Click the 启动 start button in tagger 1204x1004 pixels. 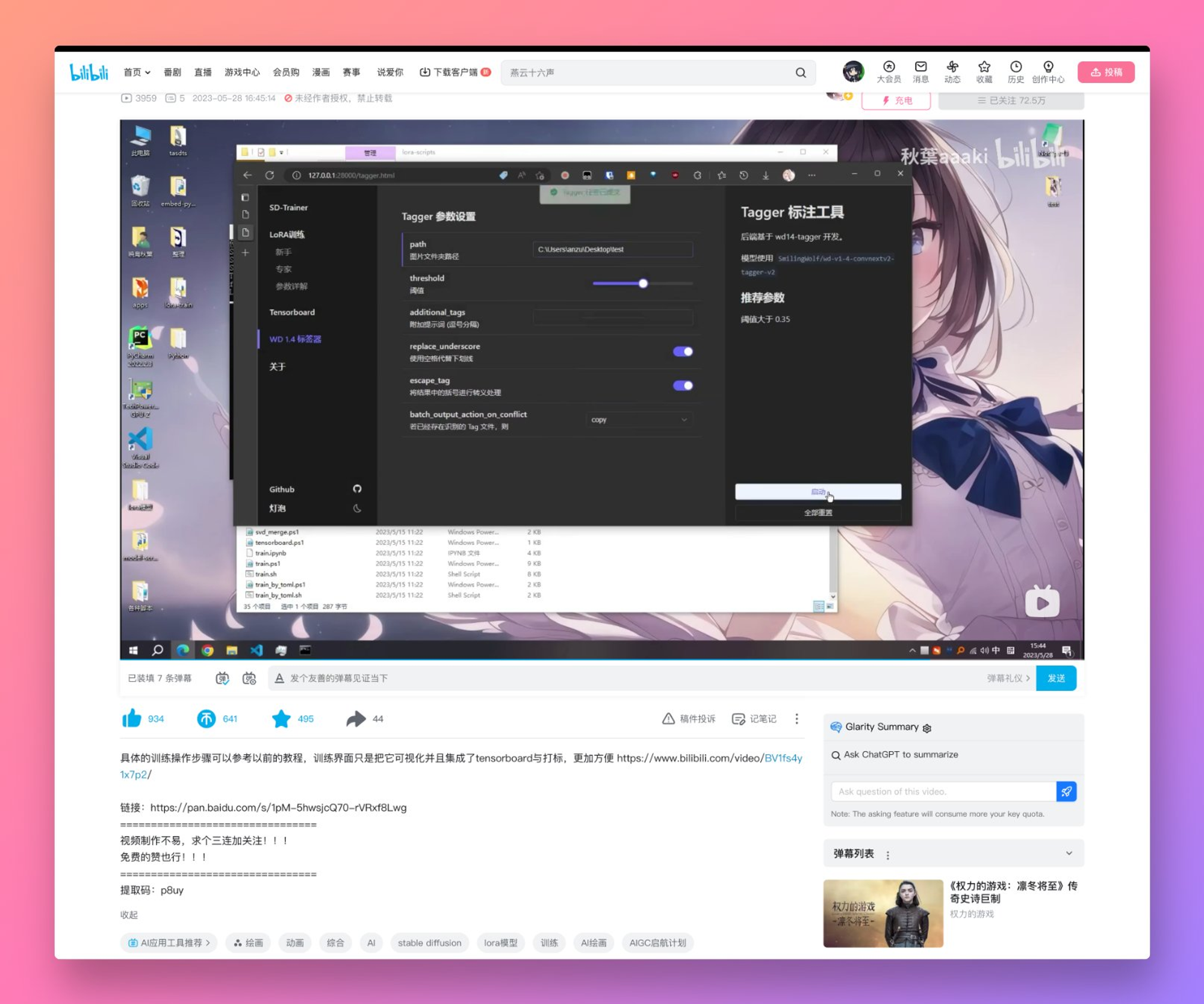[818, 492]
